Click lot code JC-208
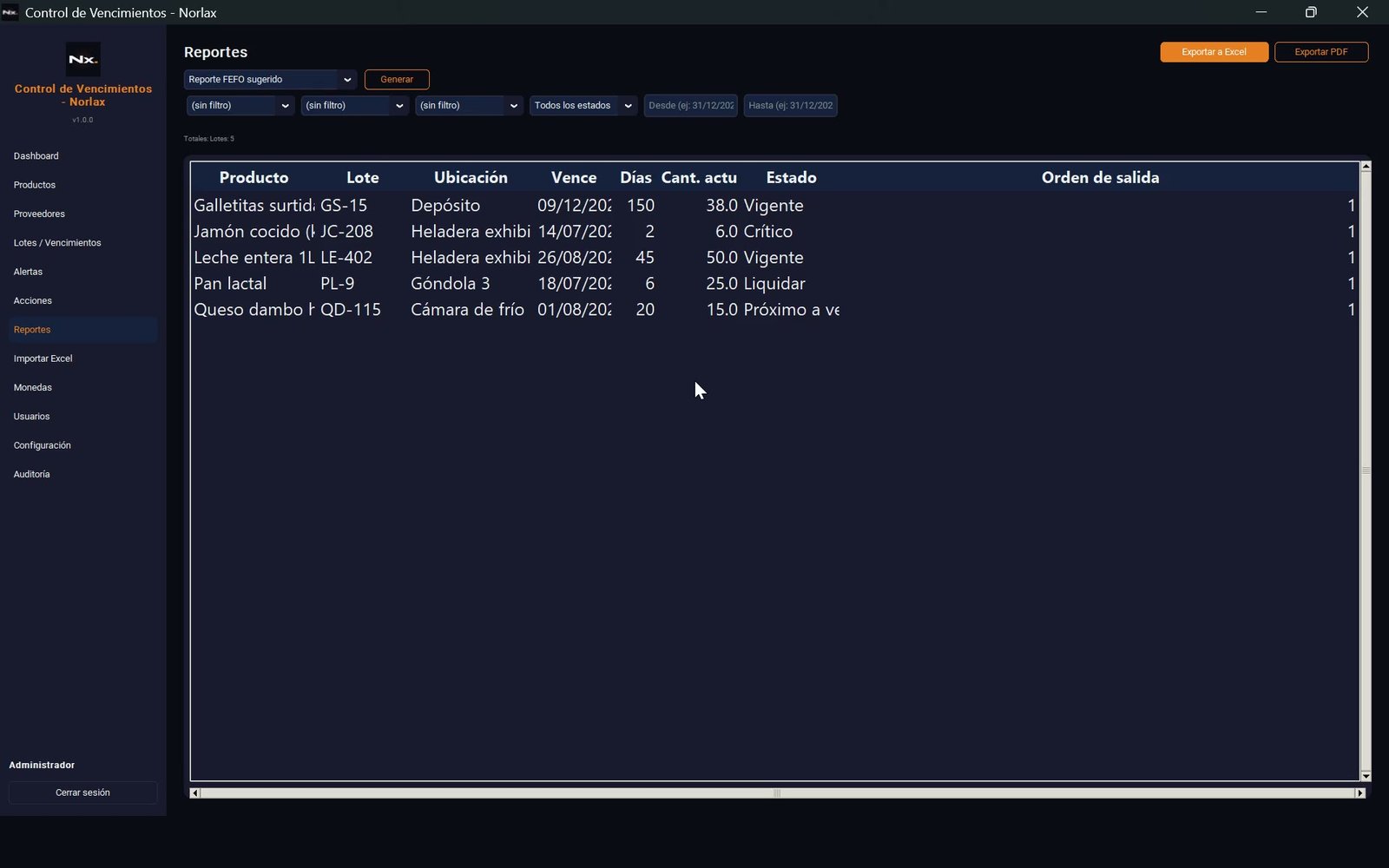 click(346, 232)
